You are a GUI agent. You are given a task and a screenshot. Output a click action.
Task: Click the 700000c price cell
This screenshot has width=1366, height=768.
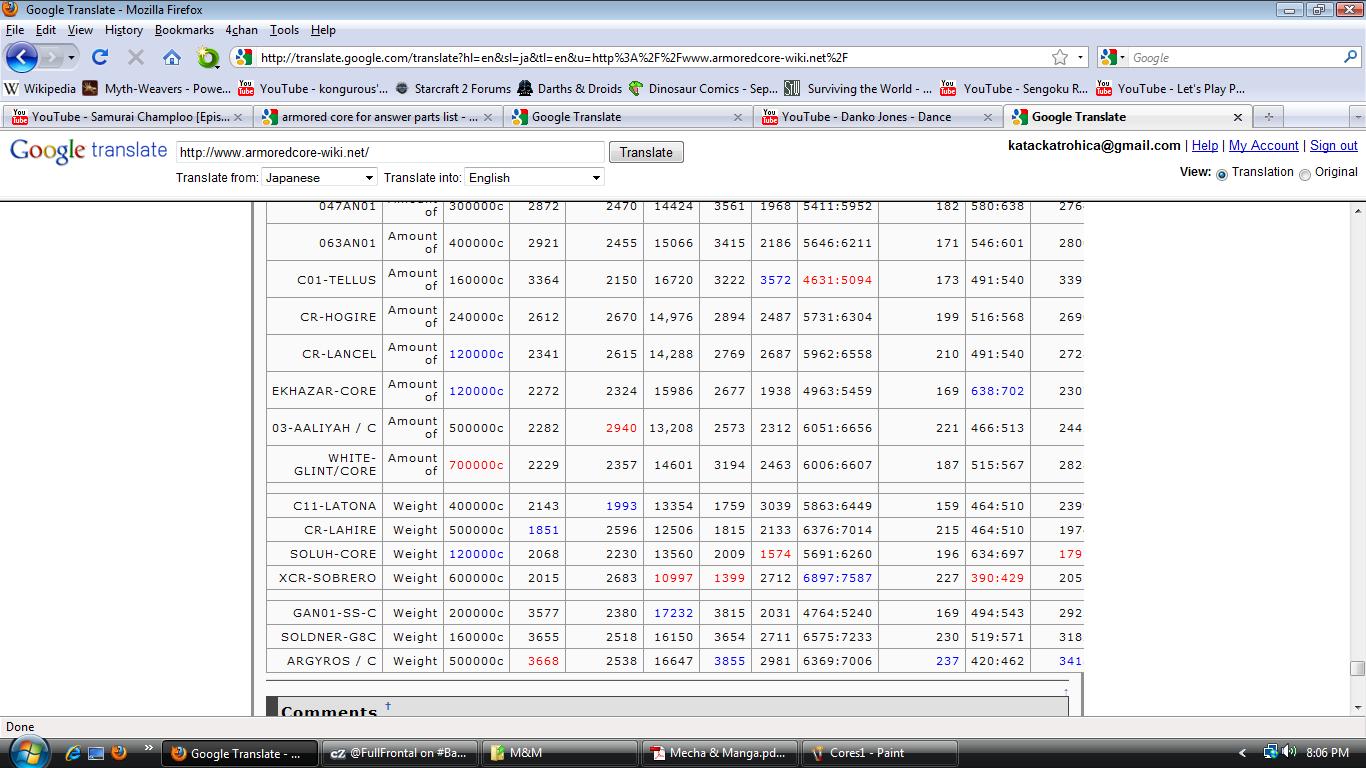click(476, 464)
